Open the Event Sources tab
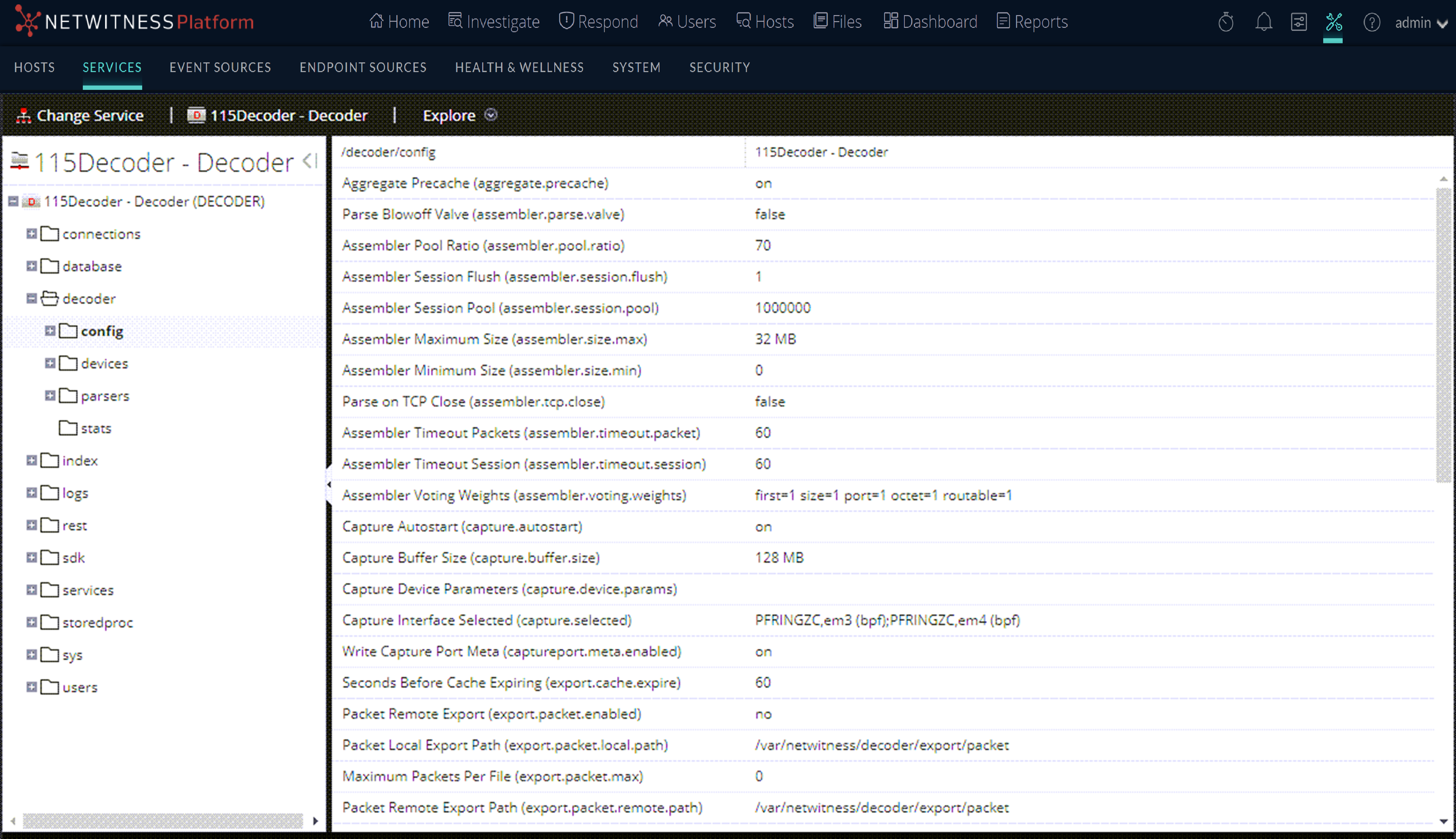 220,67
